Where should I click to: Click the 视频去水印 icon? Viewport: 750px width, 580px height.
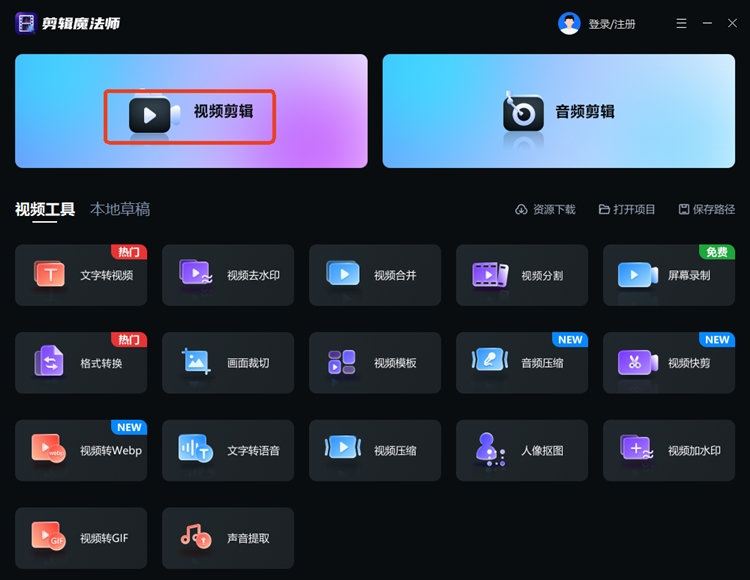(195, 273)
